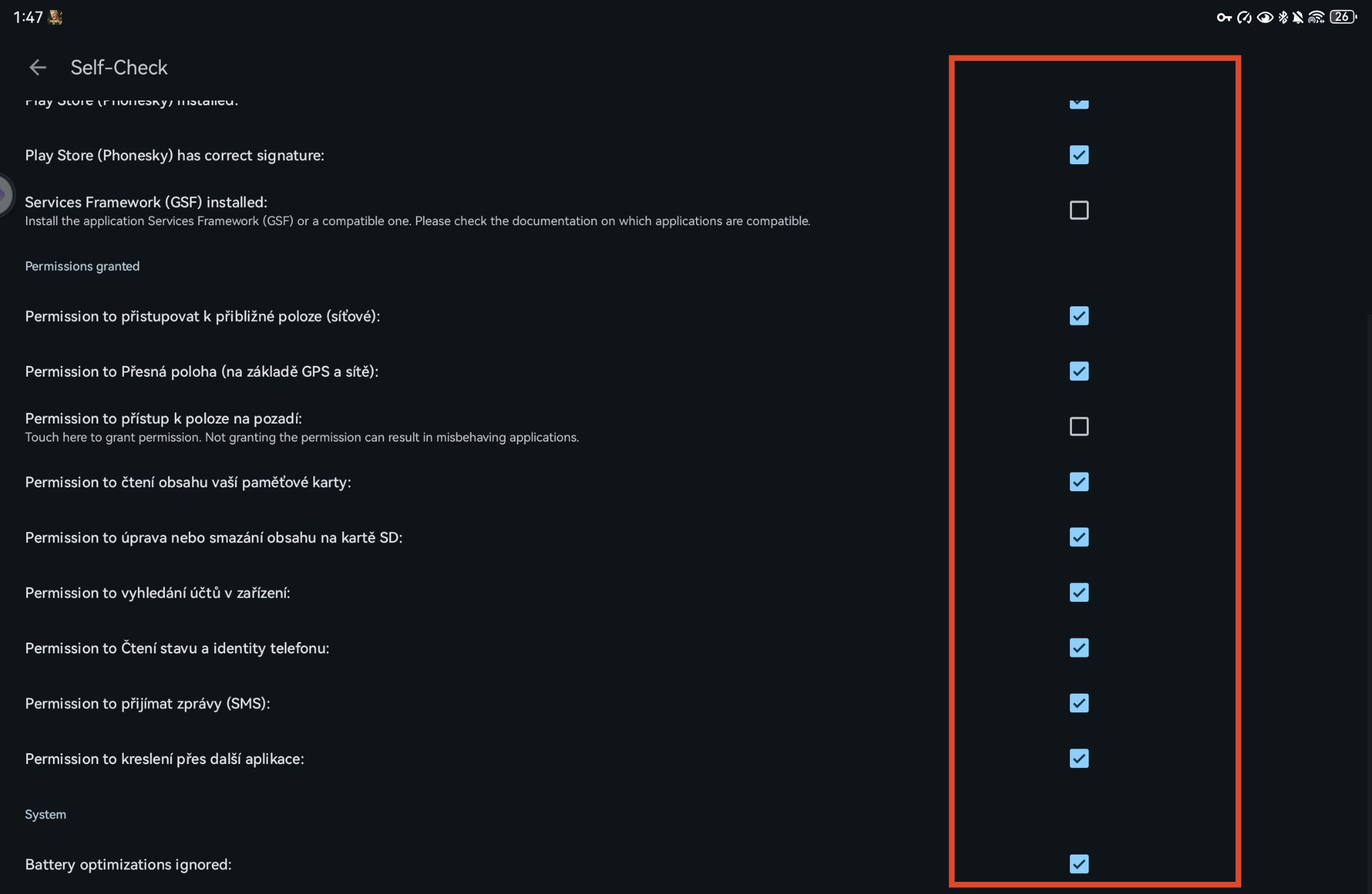Tap the back arrow icon
This screenshot has height=894, width=1372.
38,67
